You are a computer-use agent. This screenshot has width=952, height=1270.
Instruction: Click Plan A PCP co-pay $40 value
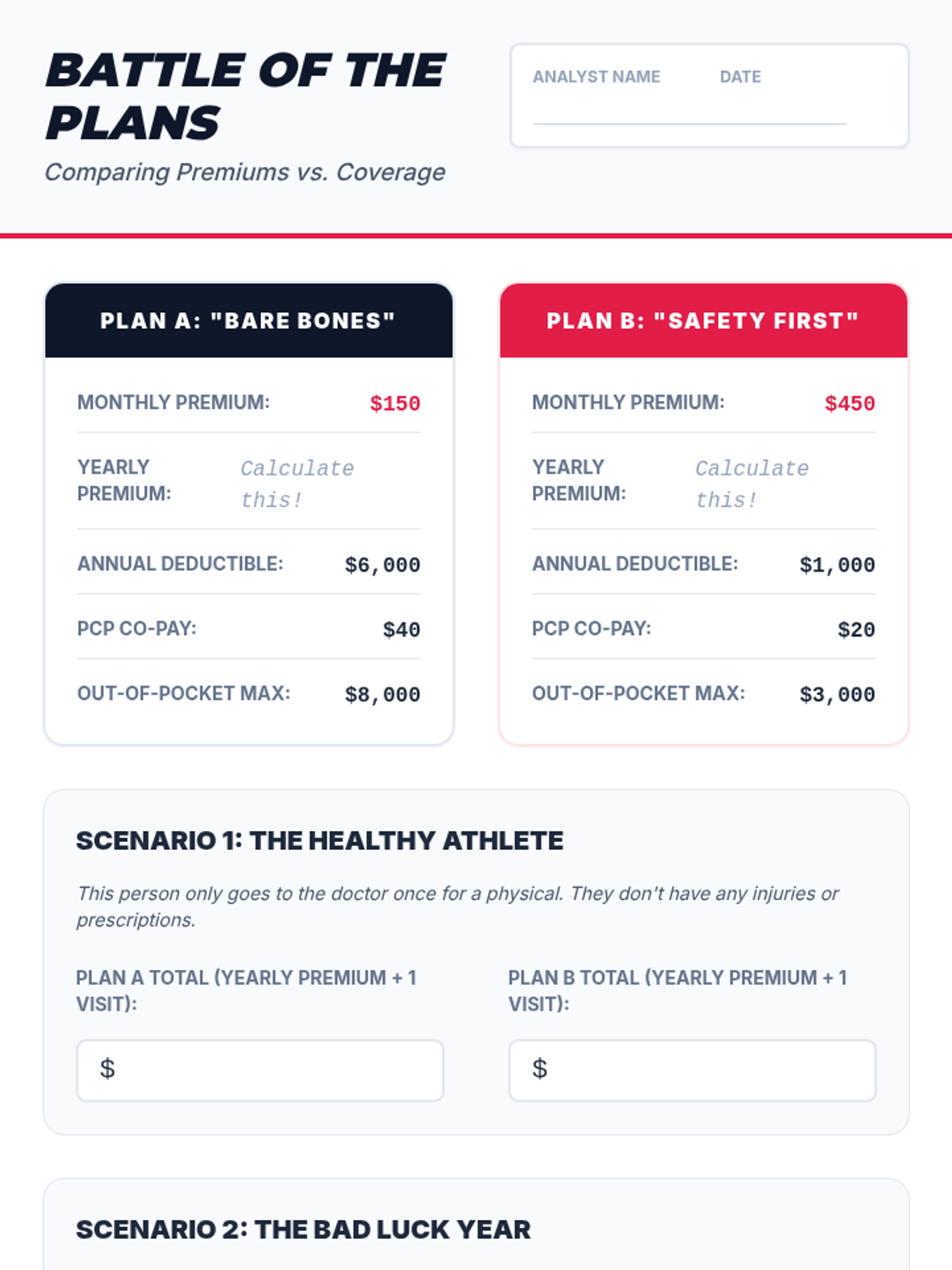point(401,629)
